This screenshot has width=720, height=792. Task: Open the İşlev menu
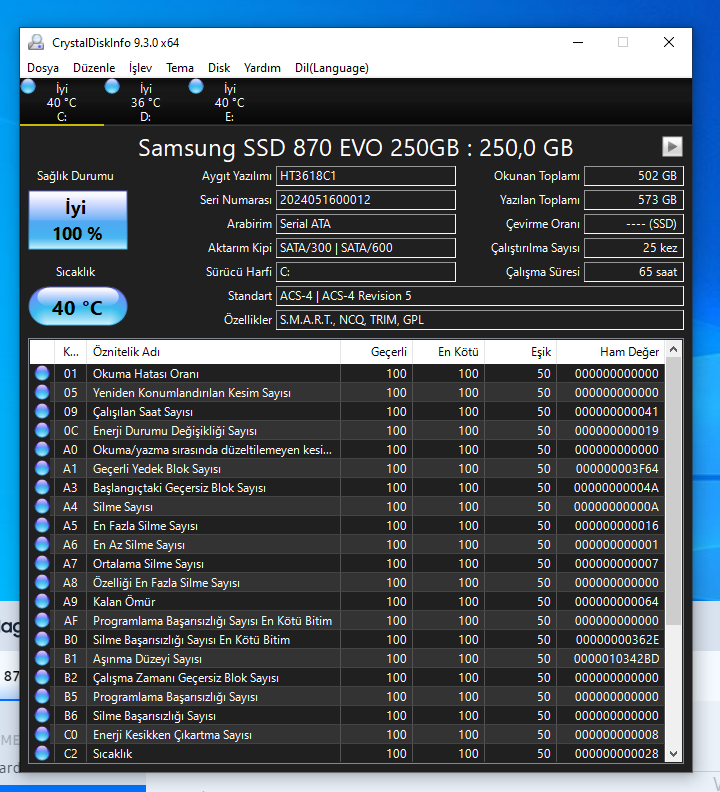click(x=140, y=68)
